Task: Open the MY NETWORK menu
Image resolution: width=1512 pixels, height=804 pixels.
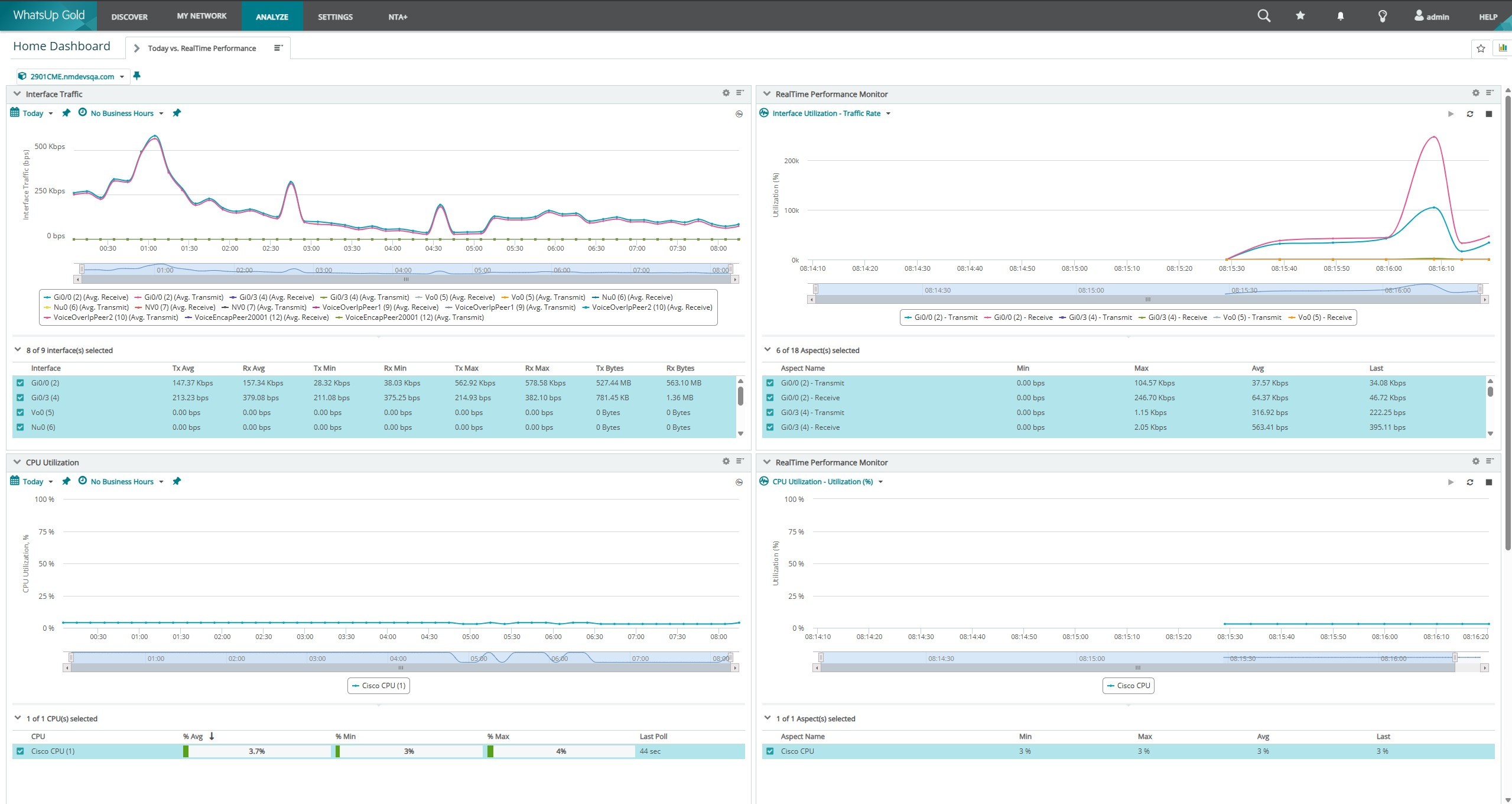Action: point(201,17)
